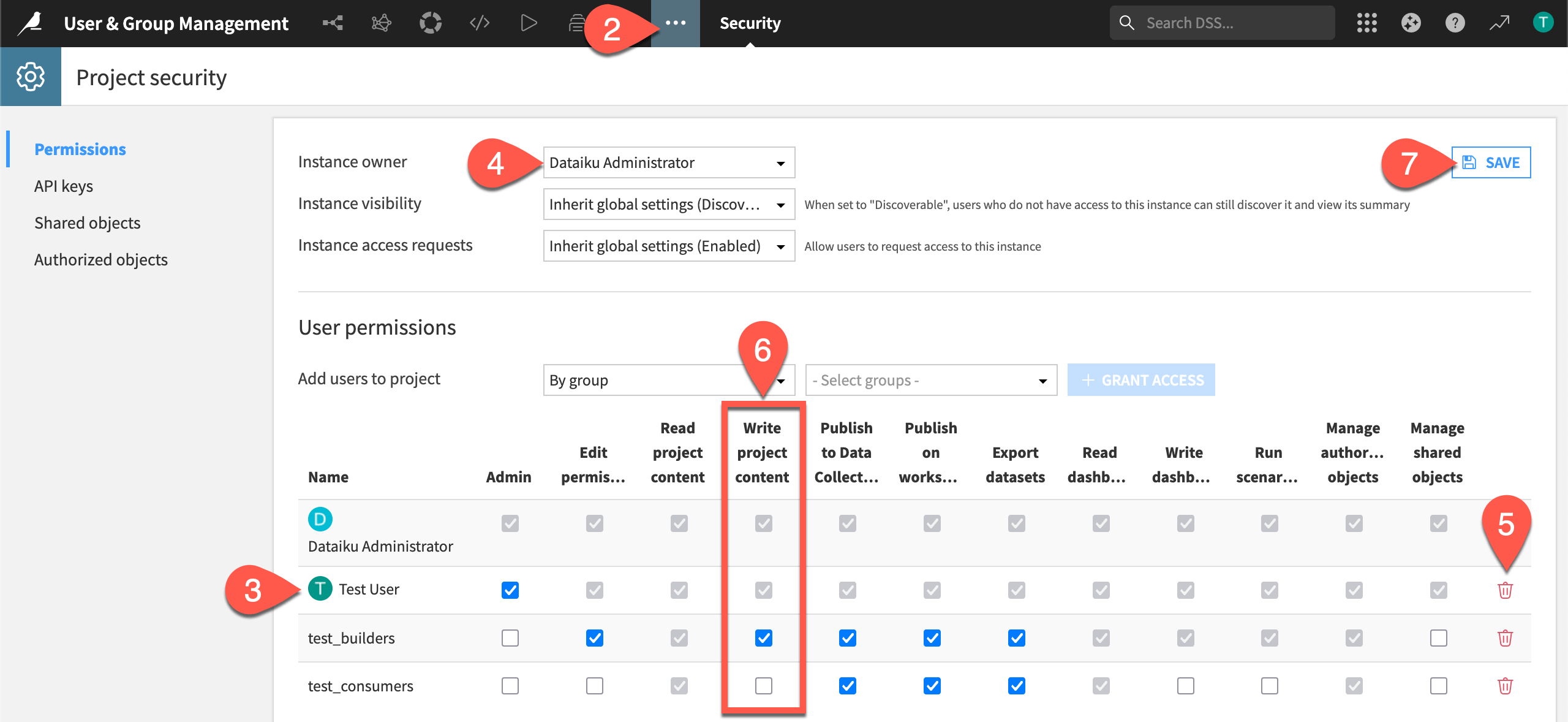Open Shared objects section
The image size is (1568, 722).
[88, 222]
